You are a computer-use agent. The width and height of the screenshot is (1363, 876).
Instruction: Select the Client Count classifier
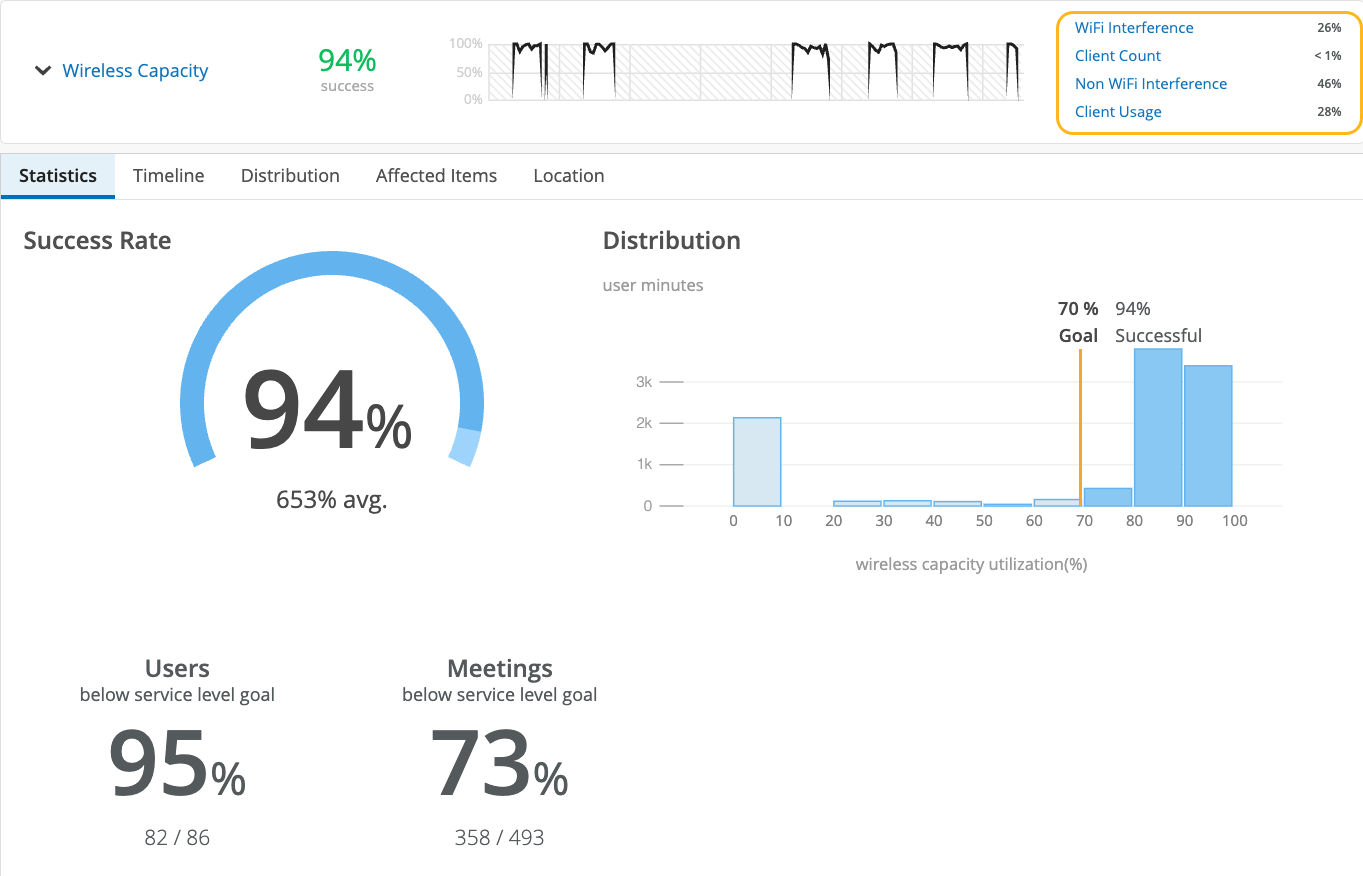tap(1118, 56)
